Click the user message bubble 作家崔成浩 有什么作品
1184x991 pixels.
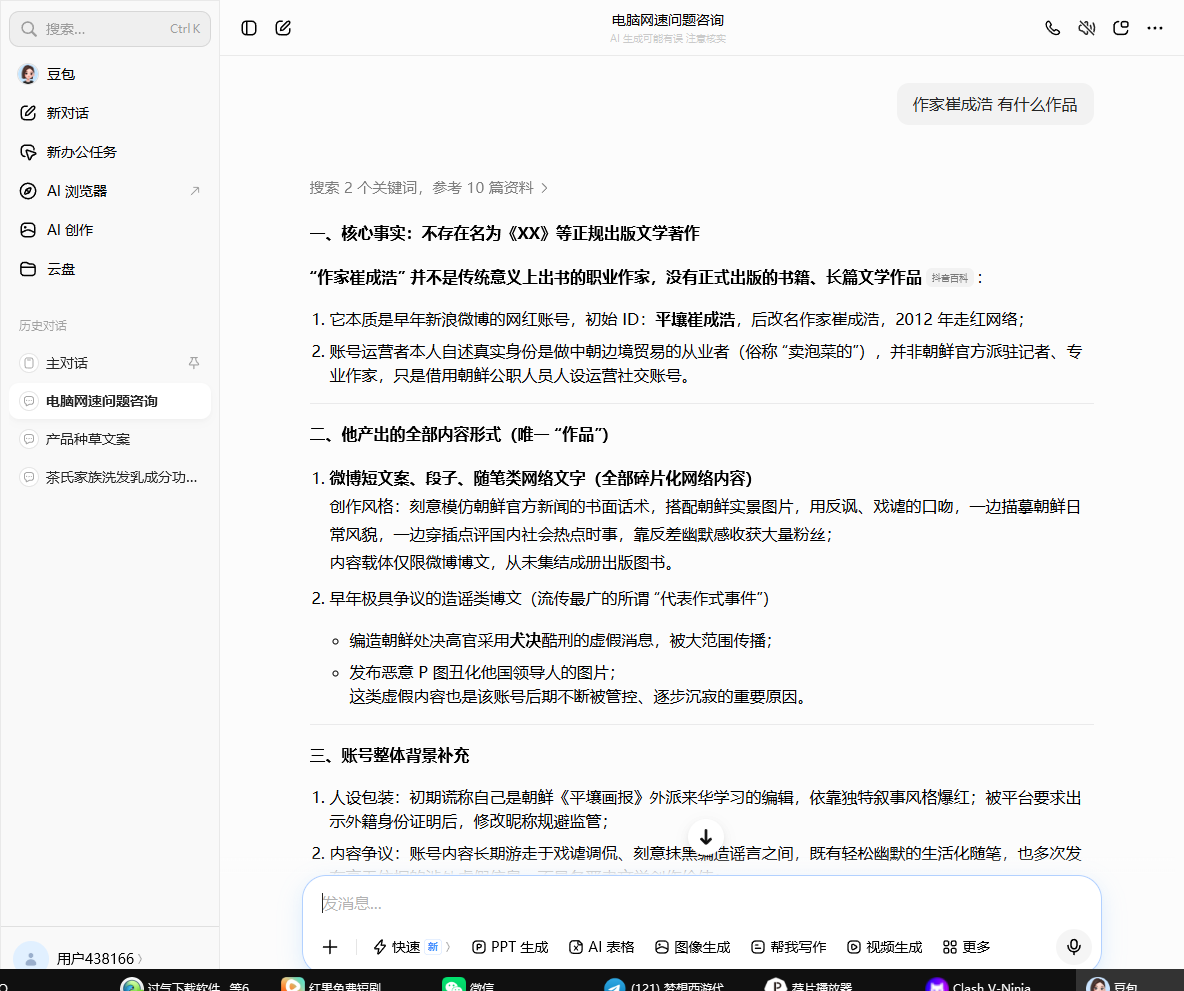[x=994, y=104]
